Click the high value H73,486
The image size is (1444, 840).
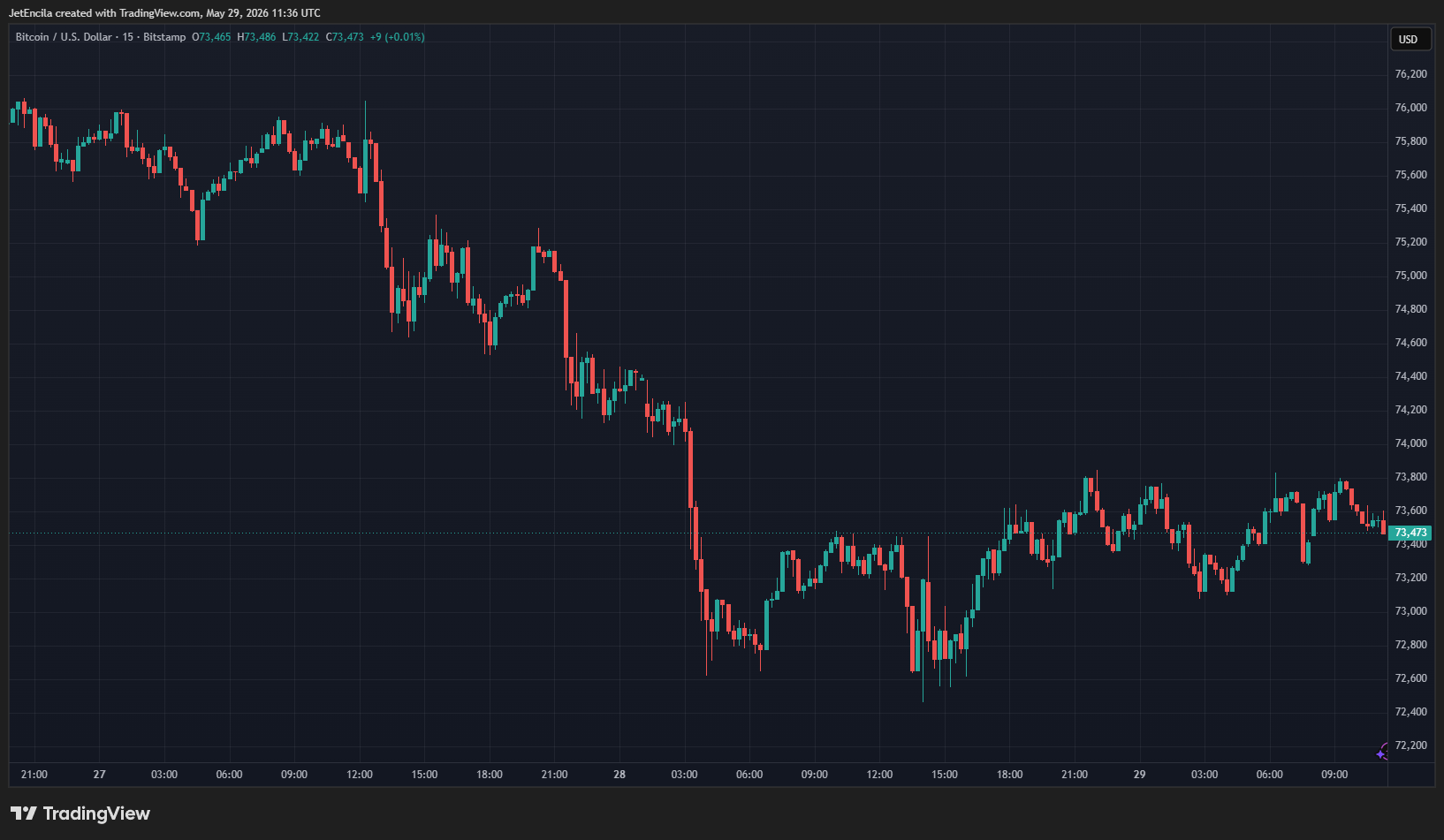[x=256, y=37]
